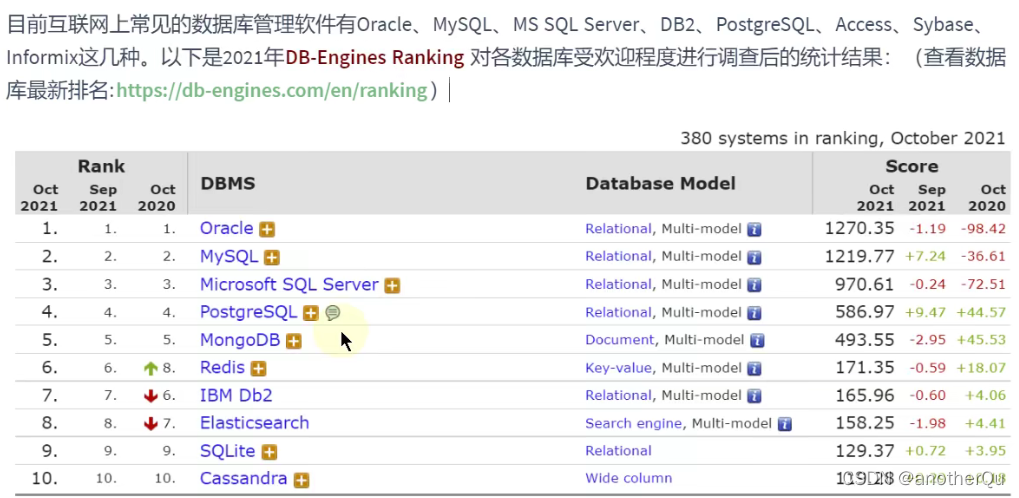Click the info icon in Microsoft SQL Server's row
Viewport: 1019px width, 498px height.
(x=754, y=285)
